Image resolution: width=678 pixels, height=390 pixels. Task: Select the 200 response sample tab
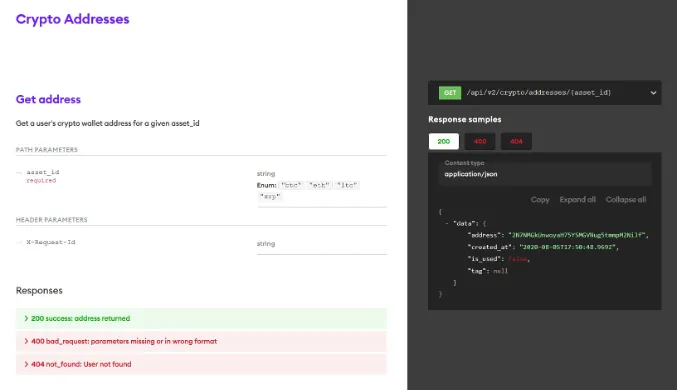coord(444,141)
